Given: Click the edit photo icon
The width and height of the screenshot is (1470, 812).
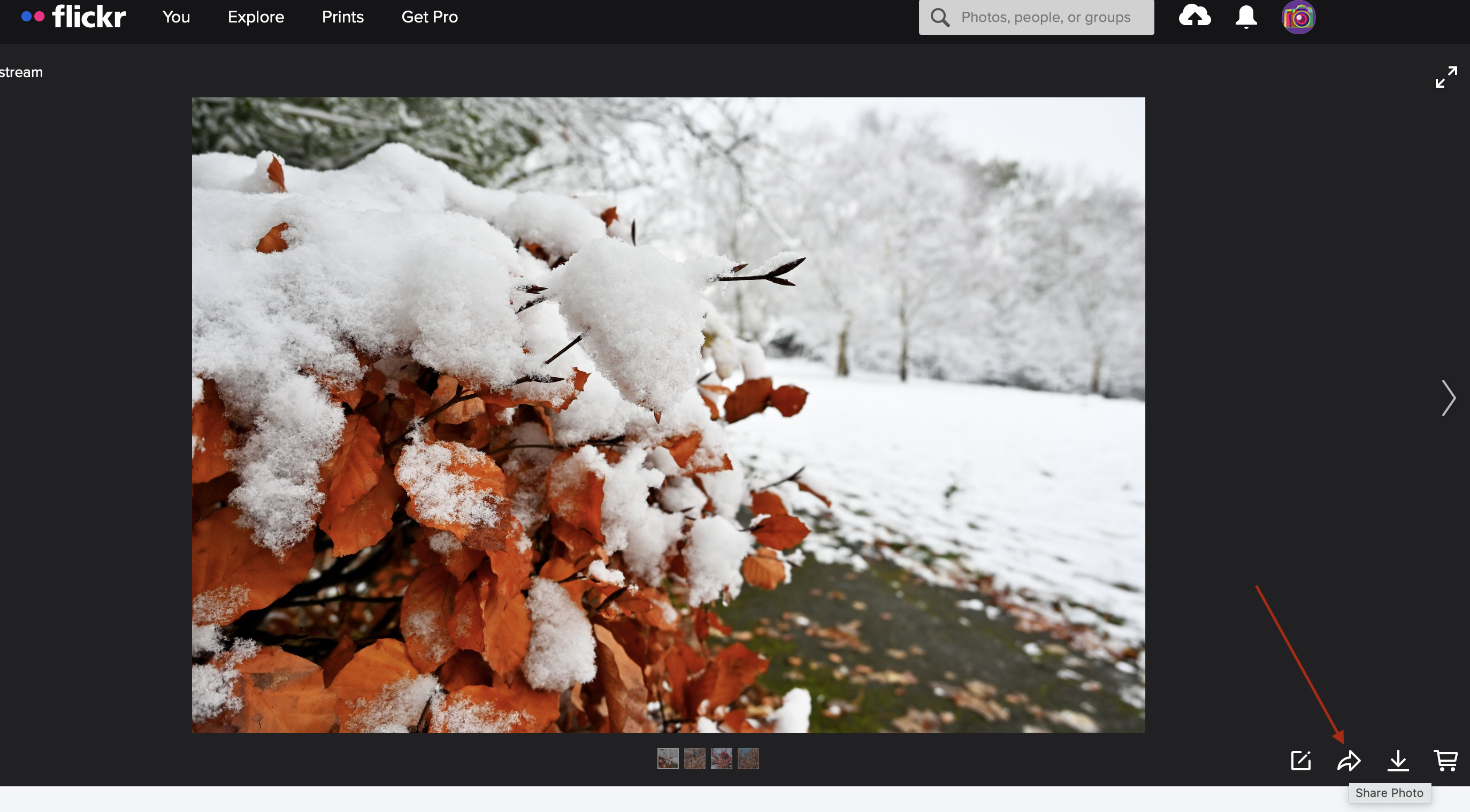Looking at the screenshot, I should click(1300, 761).
